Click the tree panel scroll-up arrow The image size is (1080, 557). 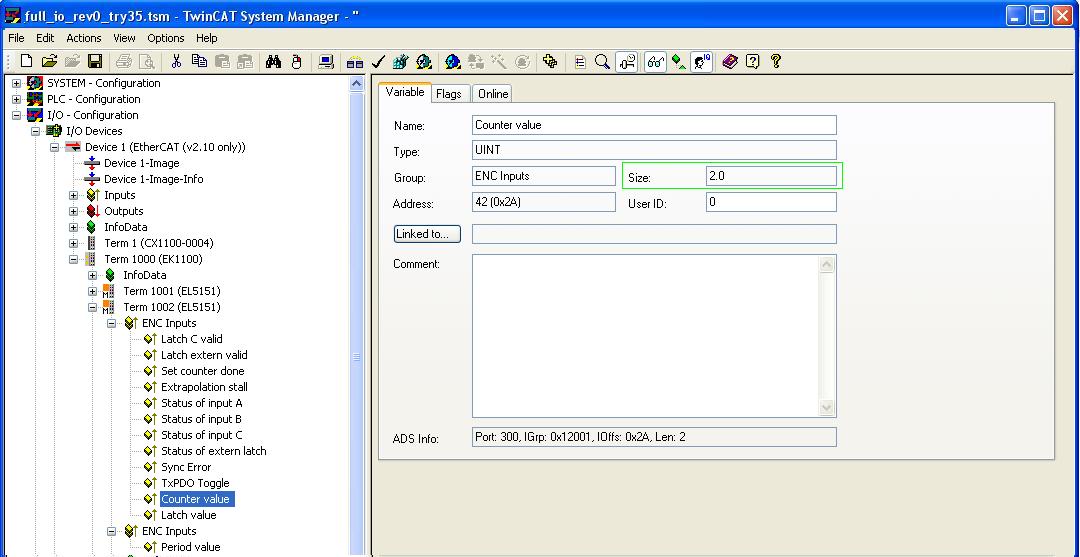(x=357, y=83)
